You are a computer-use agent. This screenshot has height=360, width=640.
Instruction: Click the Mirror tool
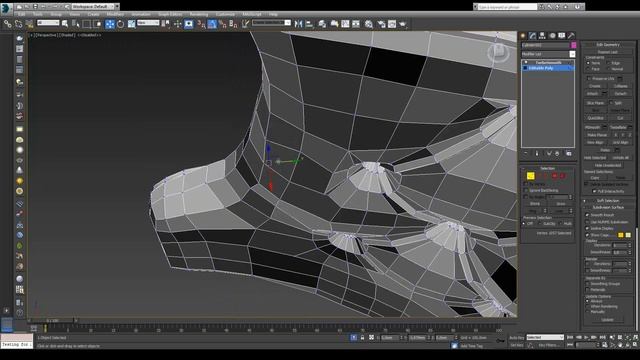[x=298, y=24]
